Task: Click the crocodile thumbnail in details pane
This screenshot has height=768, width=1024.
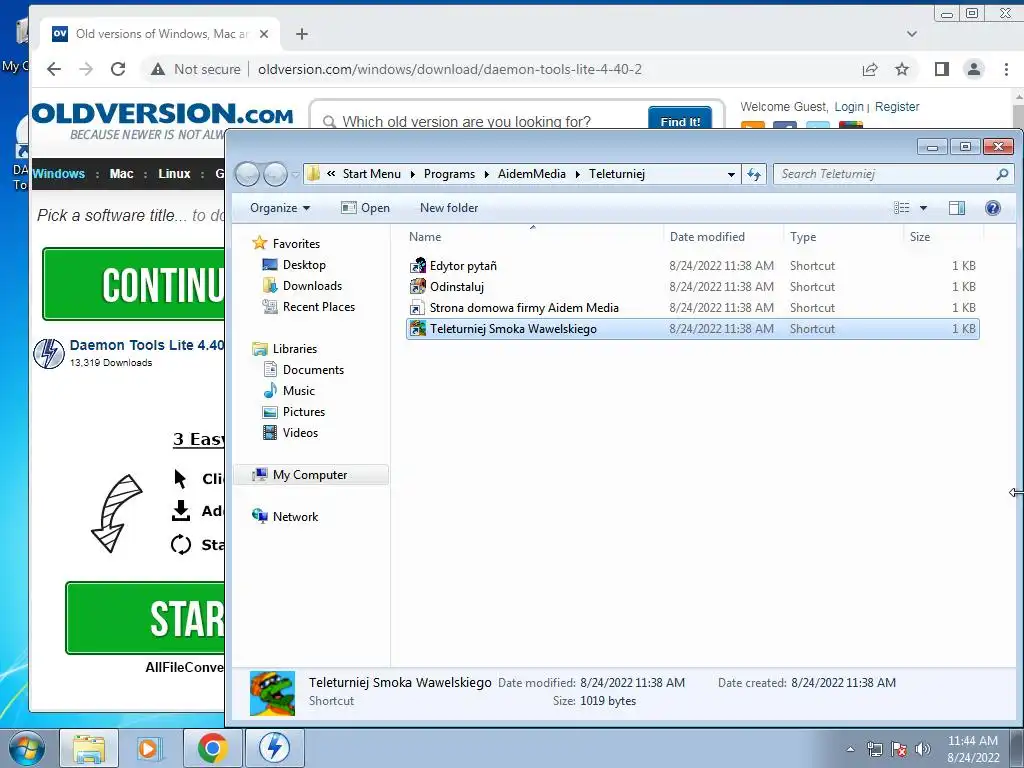Action: point(272,693)
